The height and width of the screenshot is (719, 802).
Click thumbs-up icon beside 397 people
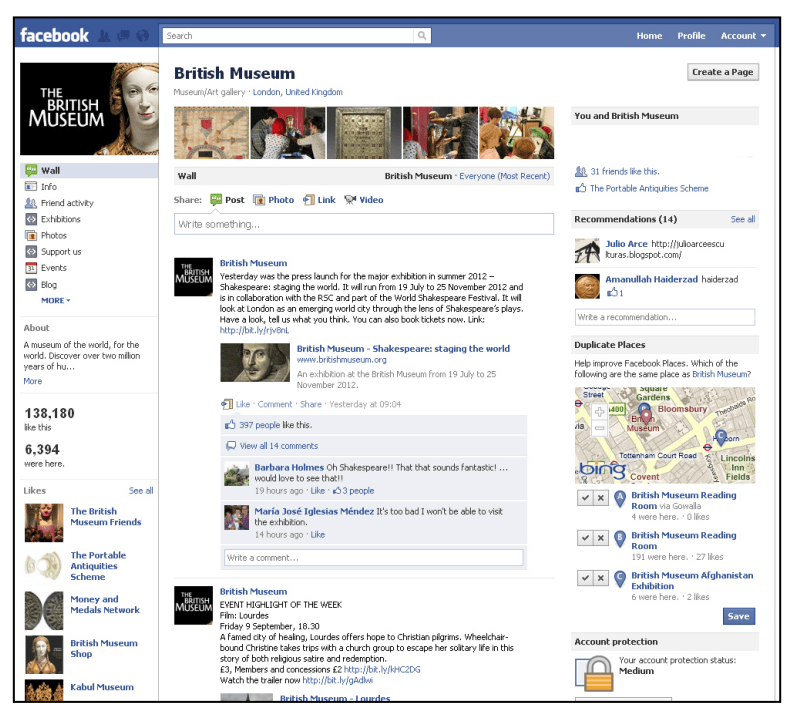tap(230, 425)
